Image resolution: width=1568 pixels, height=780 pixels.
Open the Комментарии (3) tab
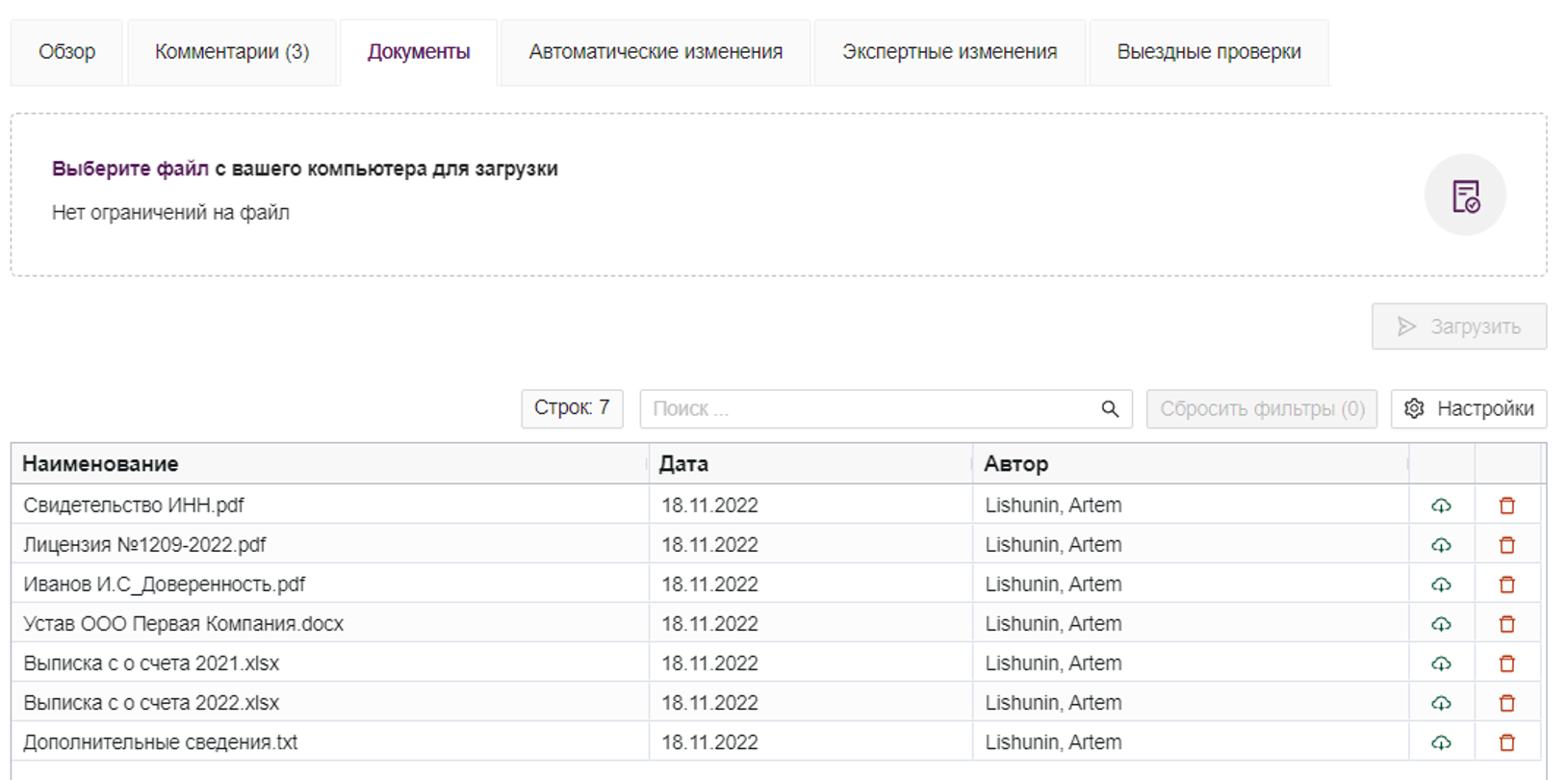click(232, 52)
